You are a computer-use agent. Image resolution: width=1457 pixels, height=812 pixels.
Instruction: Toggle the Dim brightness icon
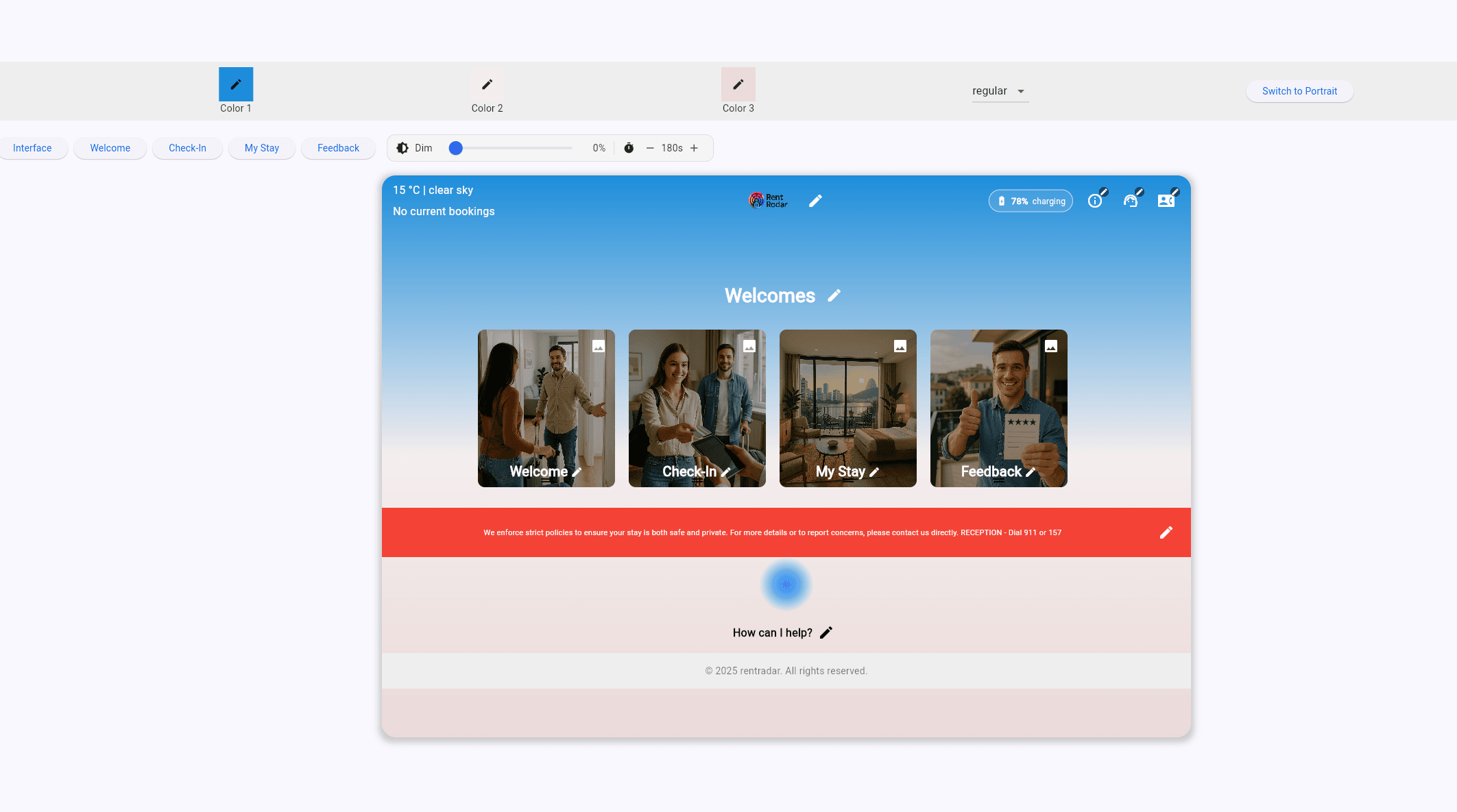pyautogui.click(x=402, y=148)
